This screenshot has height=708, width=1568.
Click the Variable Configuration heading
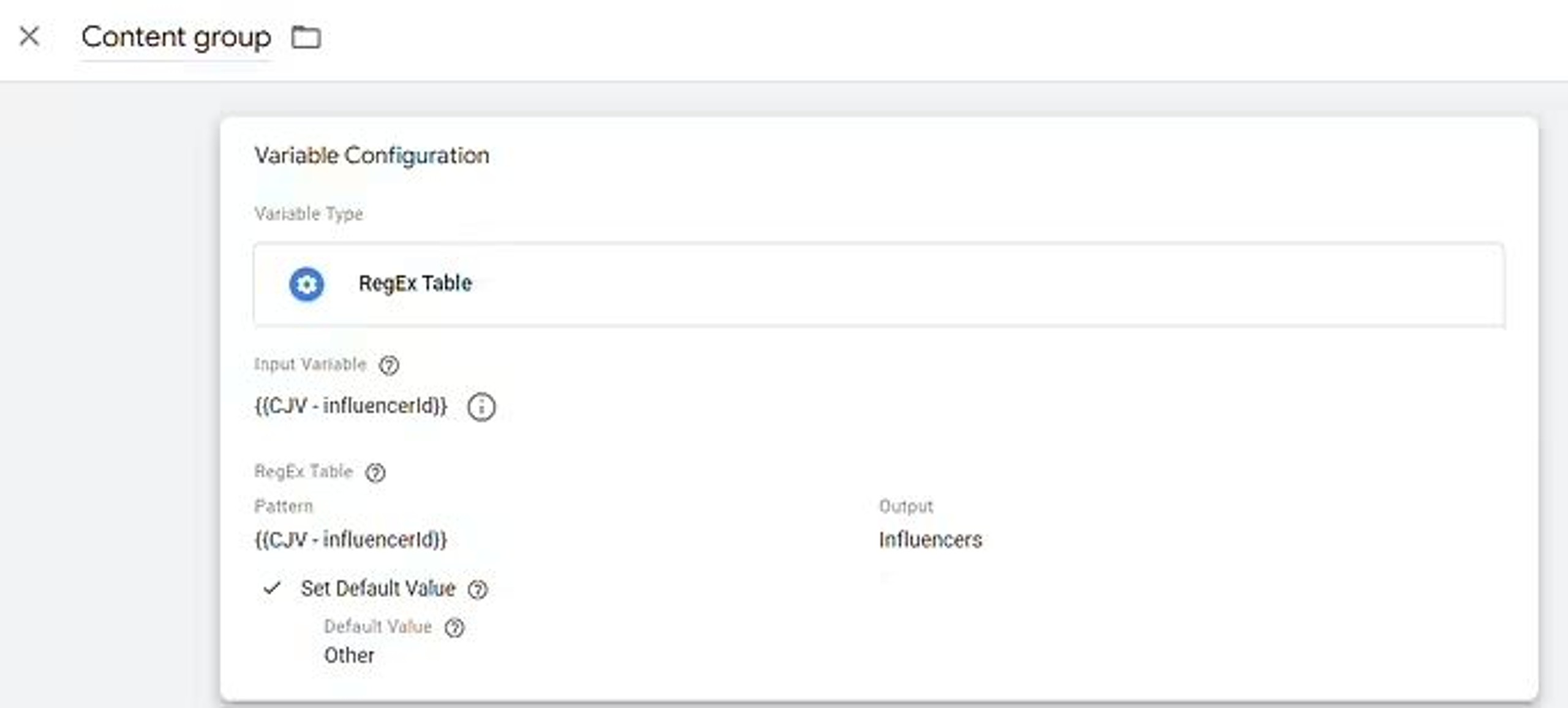372,156
